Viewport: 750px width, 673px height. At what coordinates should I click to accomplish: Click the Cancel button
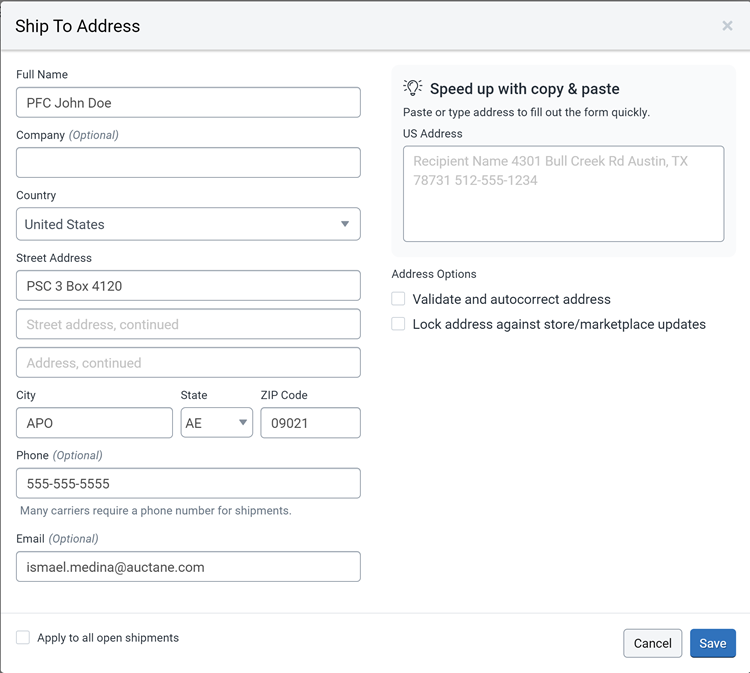point(652,643)
